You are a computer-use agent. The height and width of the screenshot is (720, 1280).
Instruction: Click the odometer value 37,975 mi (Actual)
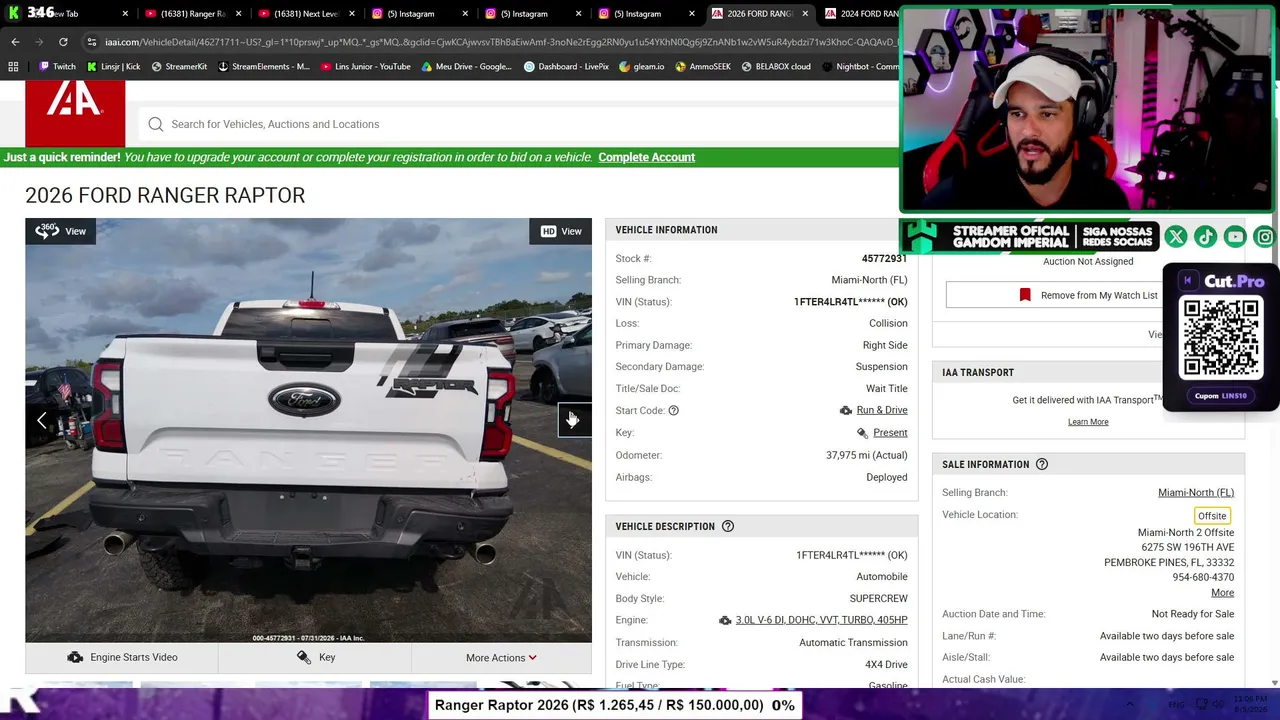866,455
